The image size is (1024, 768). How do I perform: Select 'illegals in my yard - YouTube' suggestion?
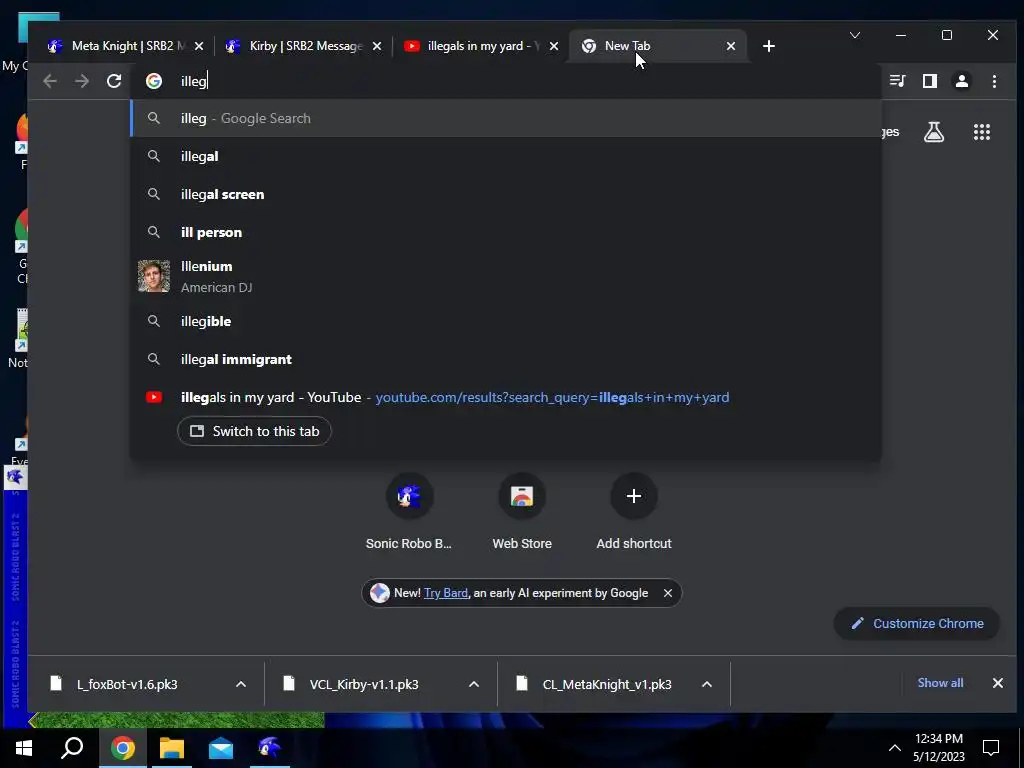(506, 397)
